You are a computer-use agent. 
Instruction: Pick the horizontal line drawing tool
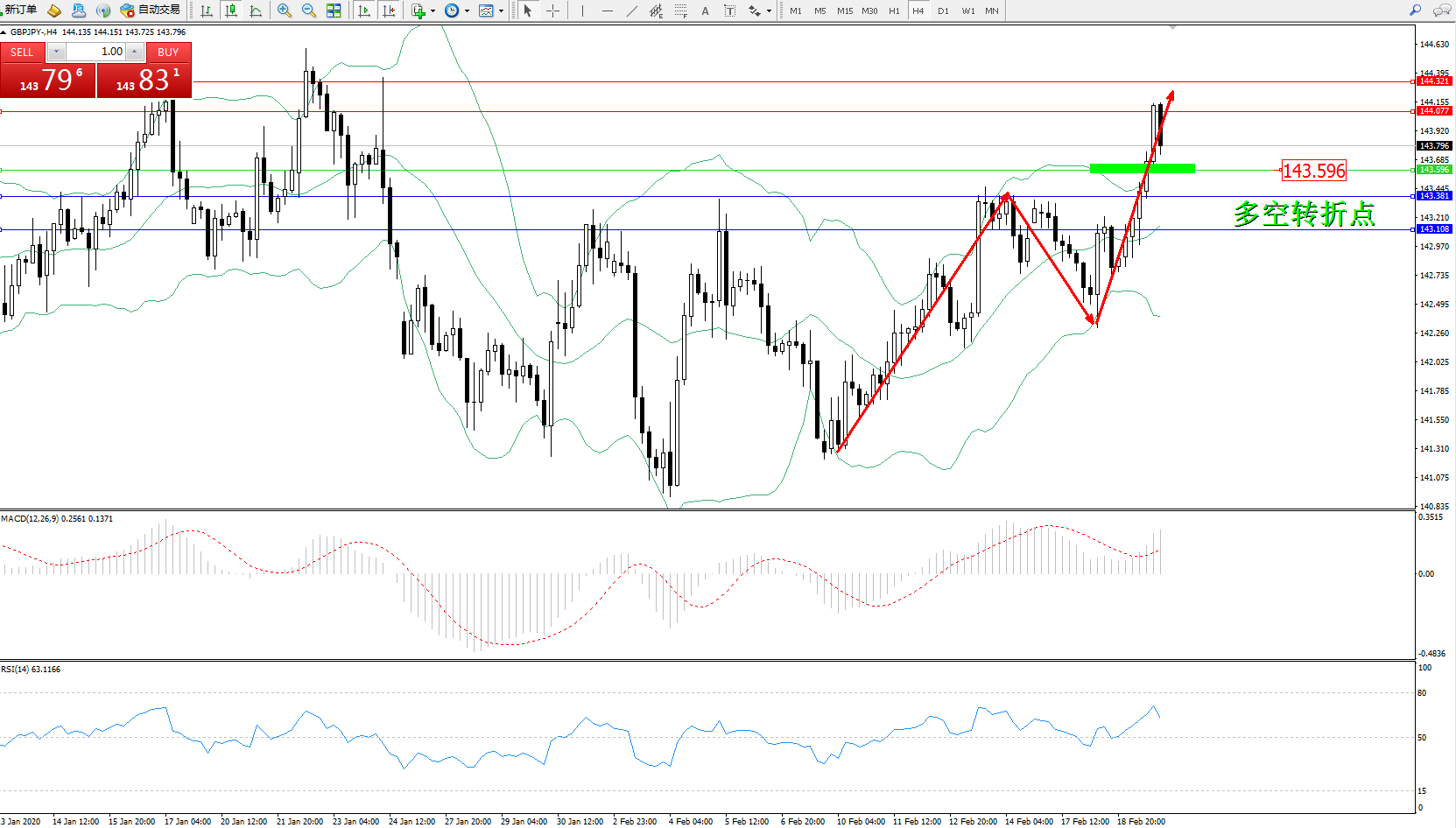click(607, 11)
